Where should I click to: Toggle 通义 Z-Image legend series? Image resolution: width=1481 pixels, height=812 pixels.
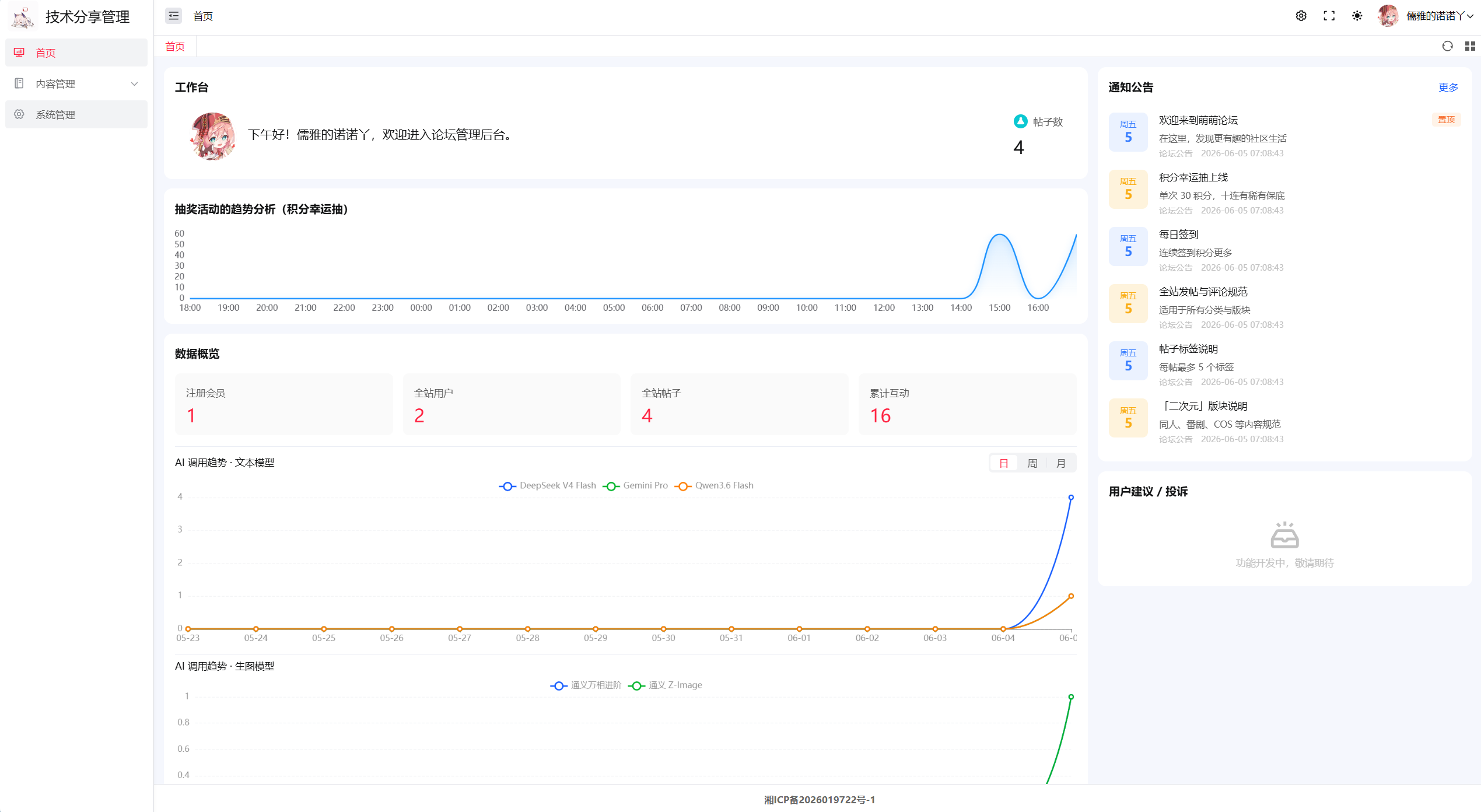coord(665,685)
